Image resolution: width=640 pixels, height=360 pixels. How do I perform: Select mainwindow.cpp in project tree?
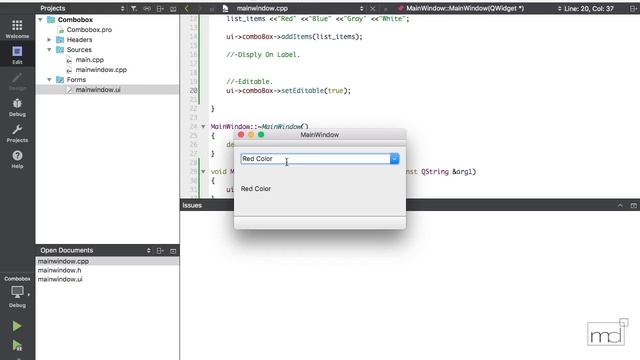tap(101, 70)
